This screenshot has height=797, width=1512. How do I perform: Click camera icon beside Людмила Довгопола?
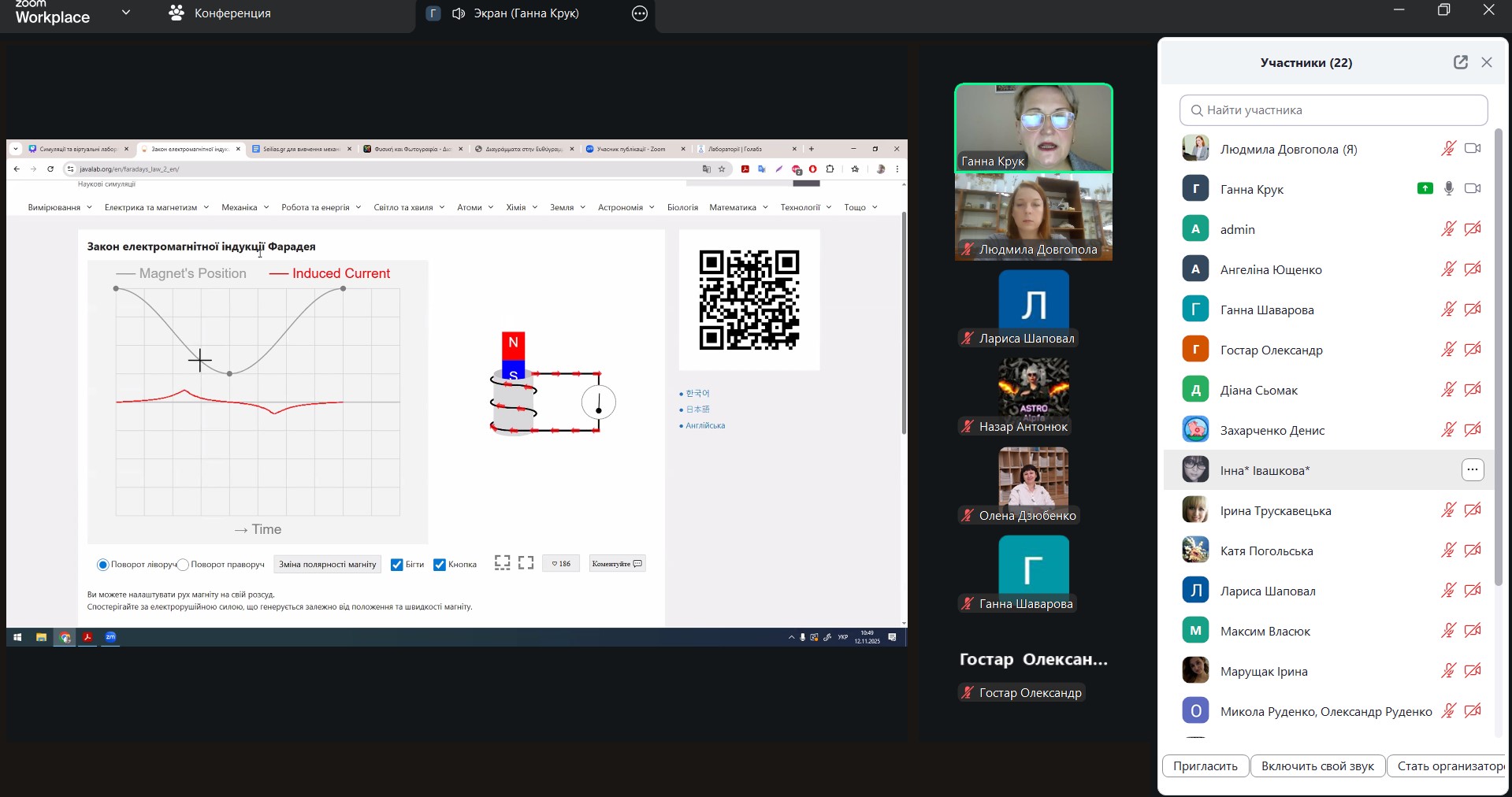pos(1472,149)
